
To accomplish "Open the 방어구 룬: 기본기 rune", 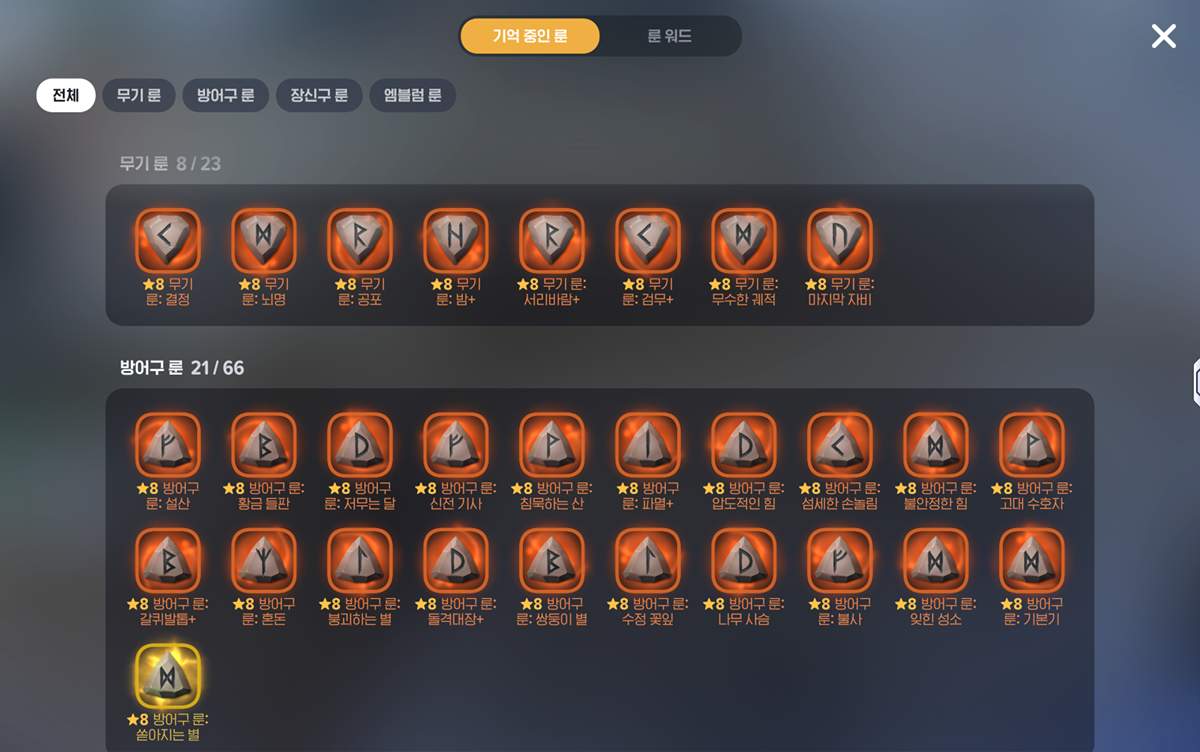I will click(x=1032, y=561).
